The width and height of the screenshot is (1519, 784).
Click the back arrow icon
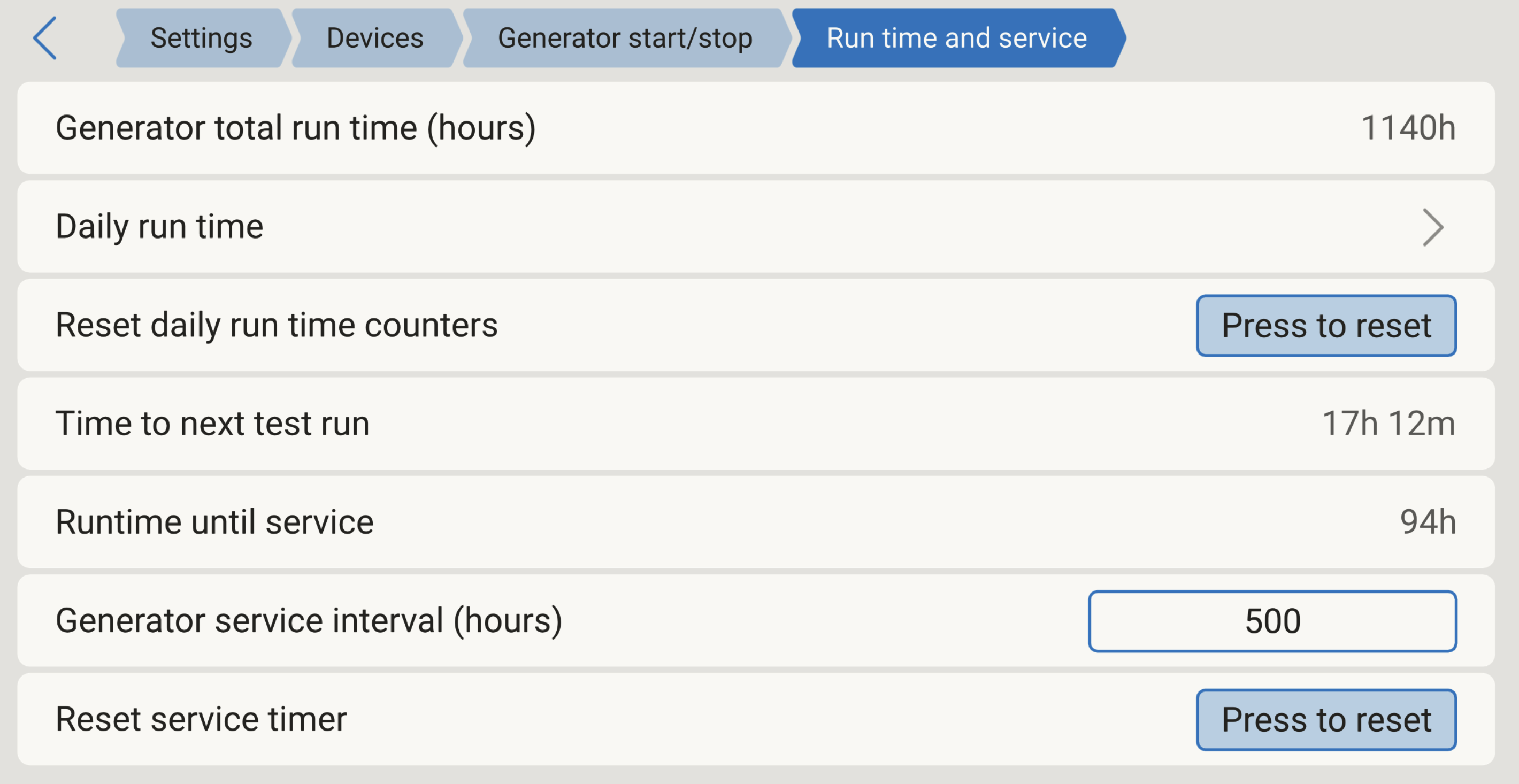point(45,39)
